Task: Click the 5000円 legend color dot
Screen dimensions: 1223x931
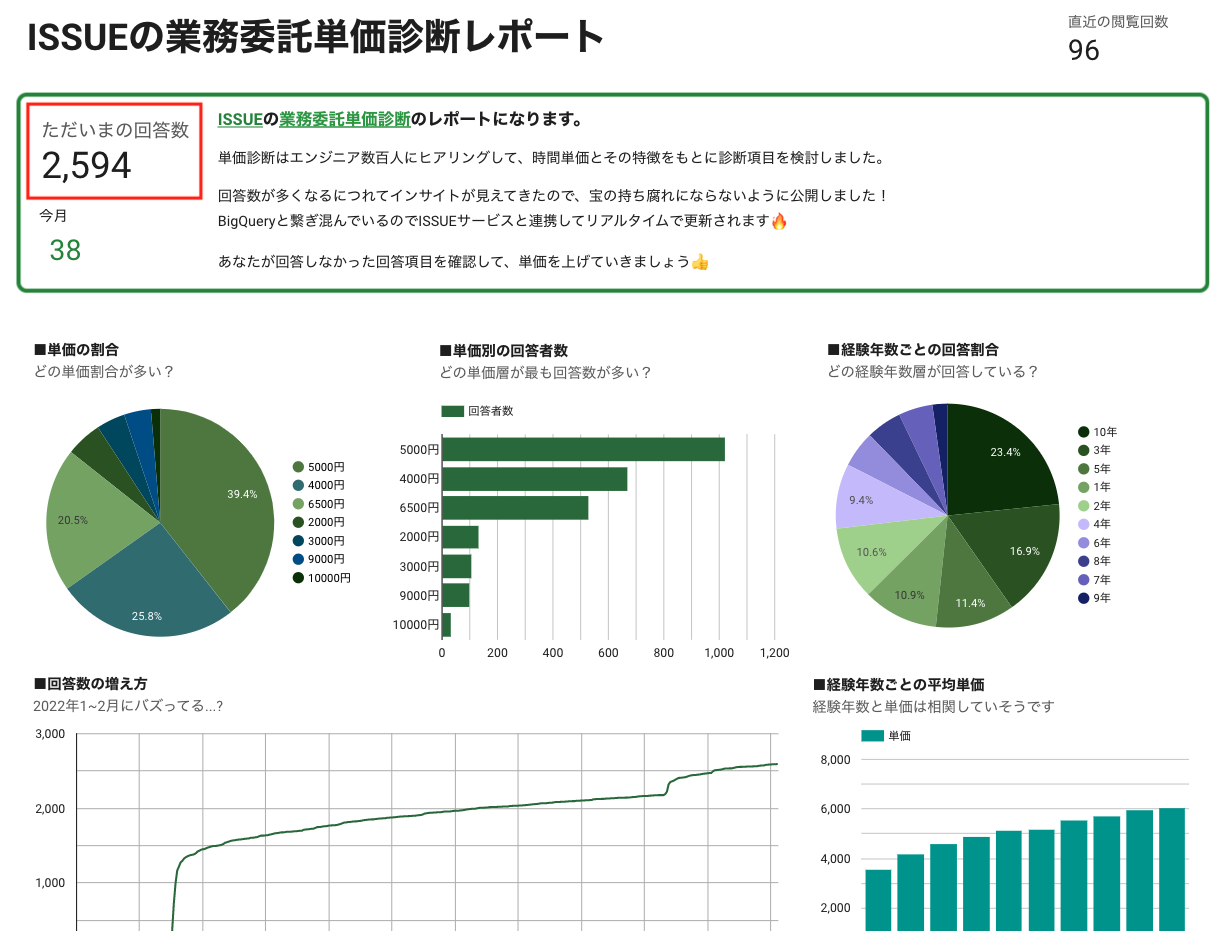Action: (x=298, y=467)
